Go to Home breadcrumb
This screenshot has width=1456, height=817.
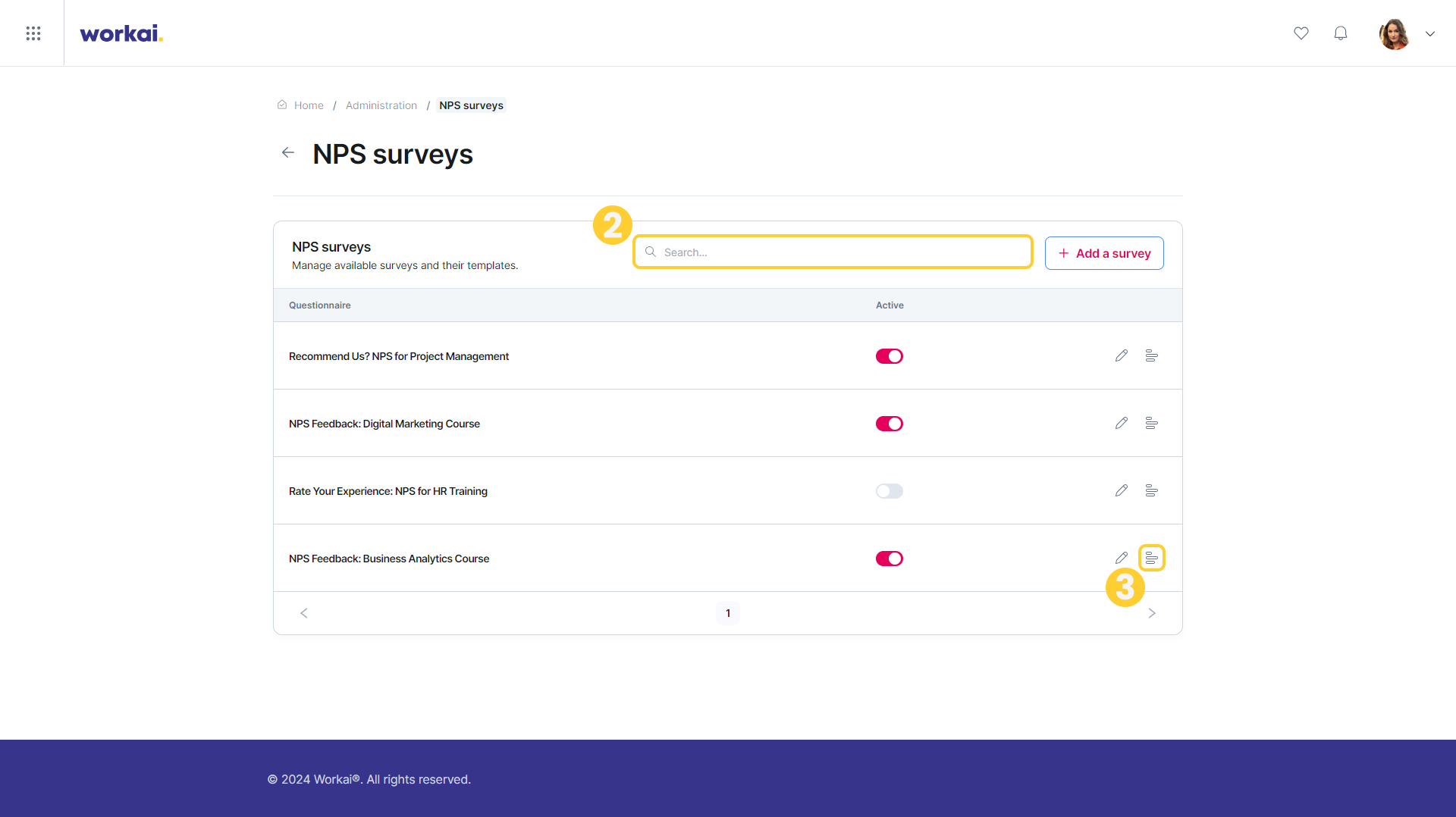tap(309, 105)
